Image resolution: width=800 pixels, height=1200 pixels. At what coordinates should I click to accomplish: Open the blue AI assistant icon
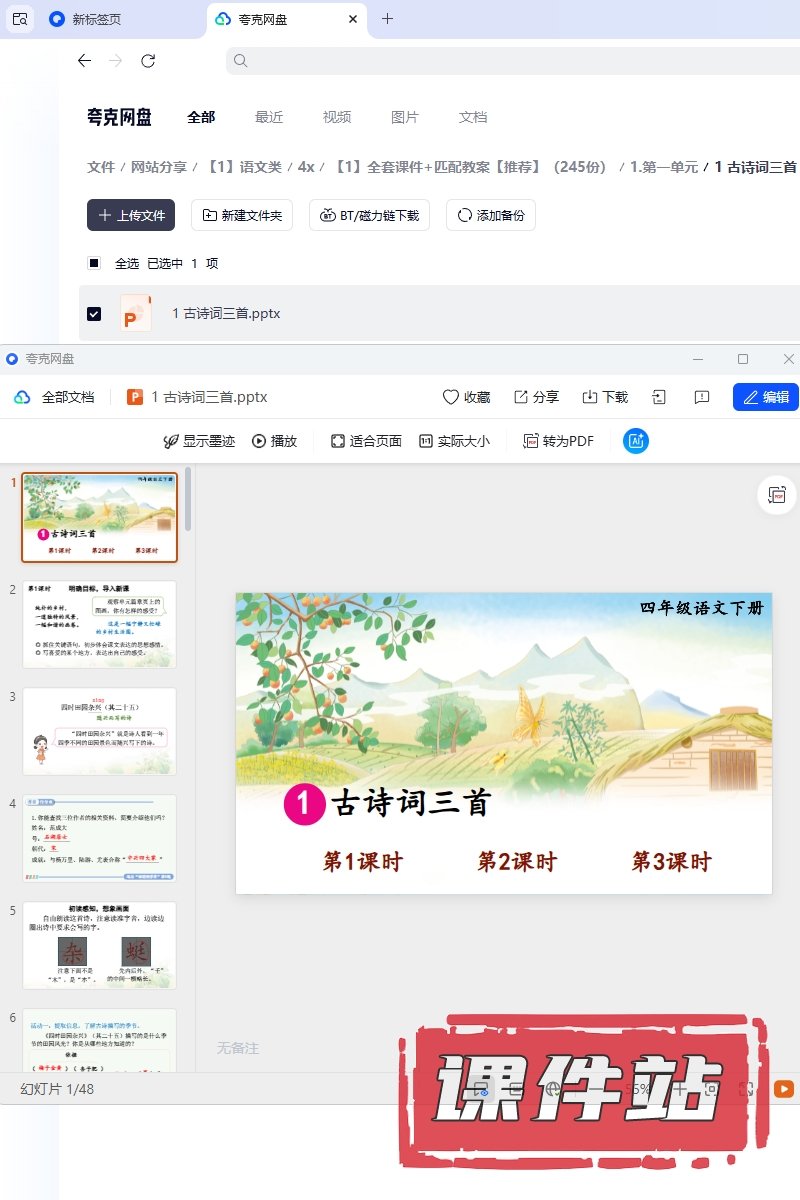(636, 441)
